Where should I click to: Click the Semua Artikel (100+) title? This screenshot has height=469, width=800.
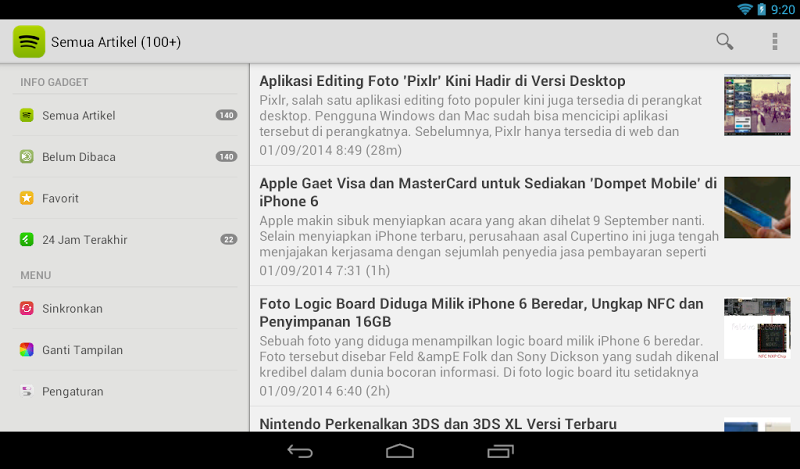point(116,42)
